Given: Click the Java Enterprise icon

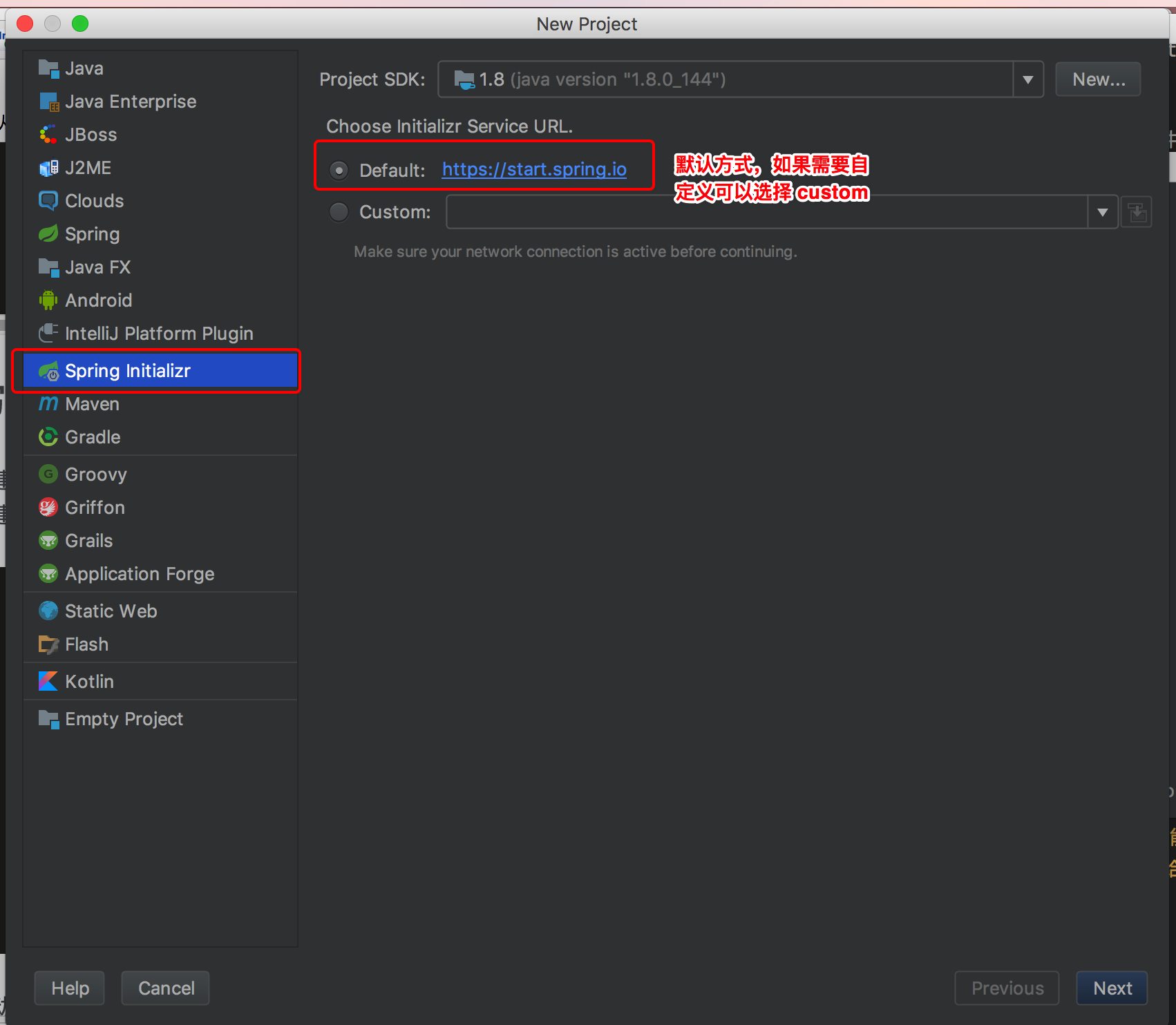Looking at the screenshot, I should [48, 102].
